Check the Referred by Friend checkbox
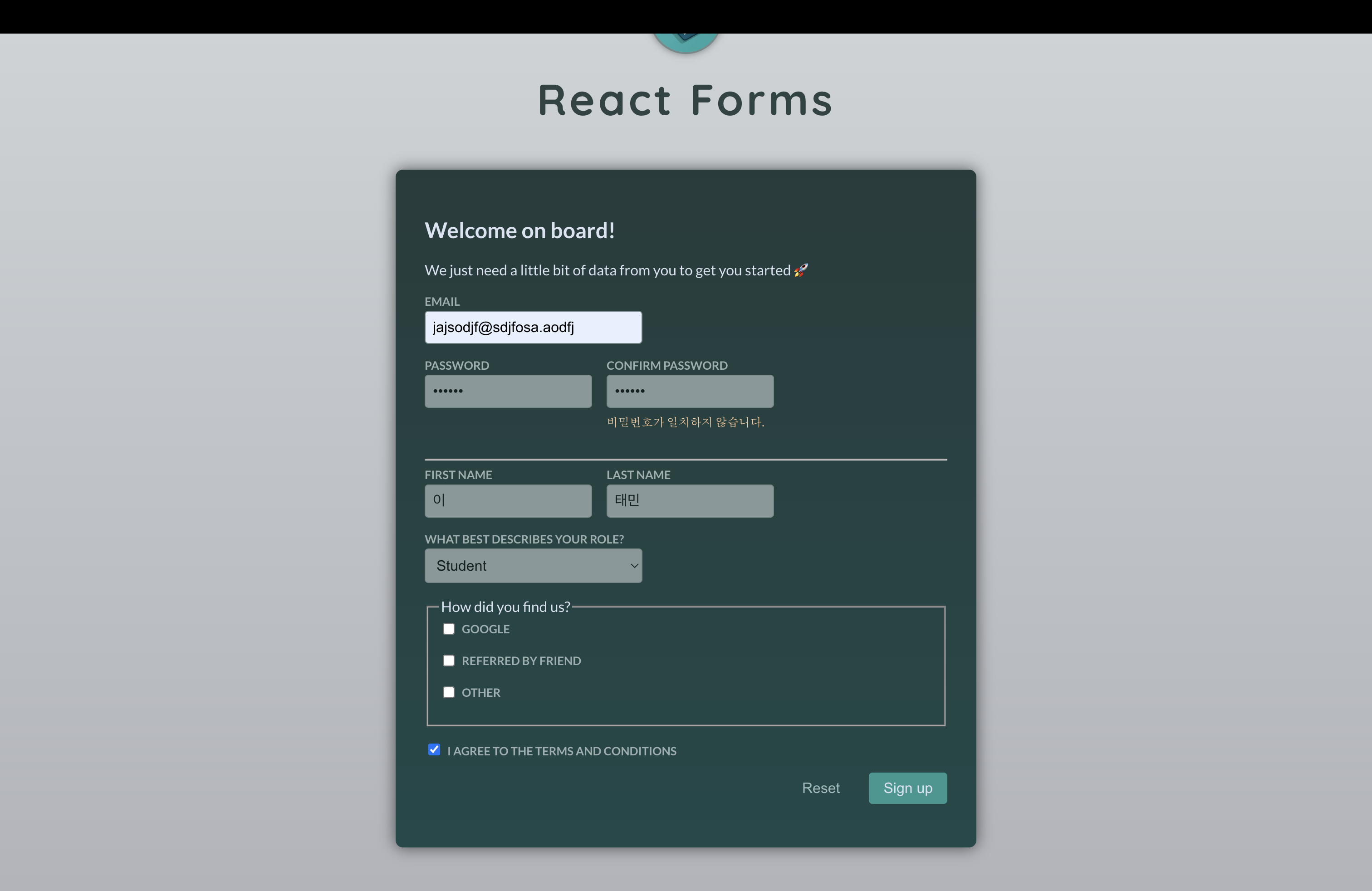The image size is (1372, 891). tap(449, 661)
